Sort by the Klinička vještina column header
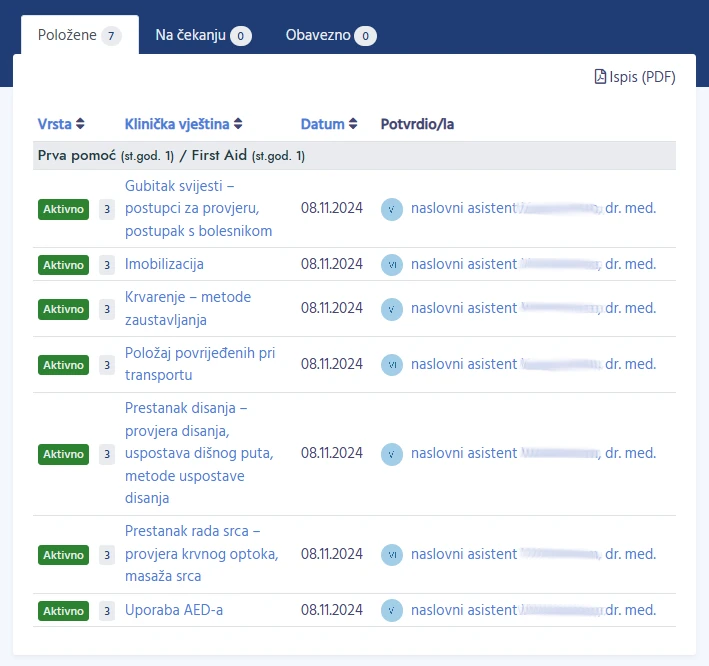The height and width of the screenshot is (666, 709). tap(177, 125)
